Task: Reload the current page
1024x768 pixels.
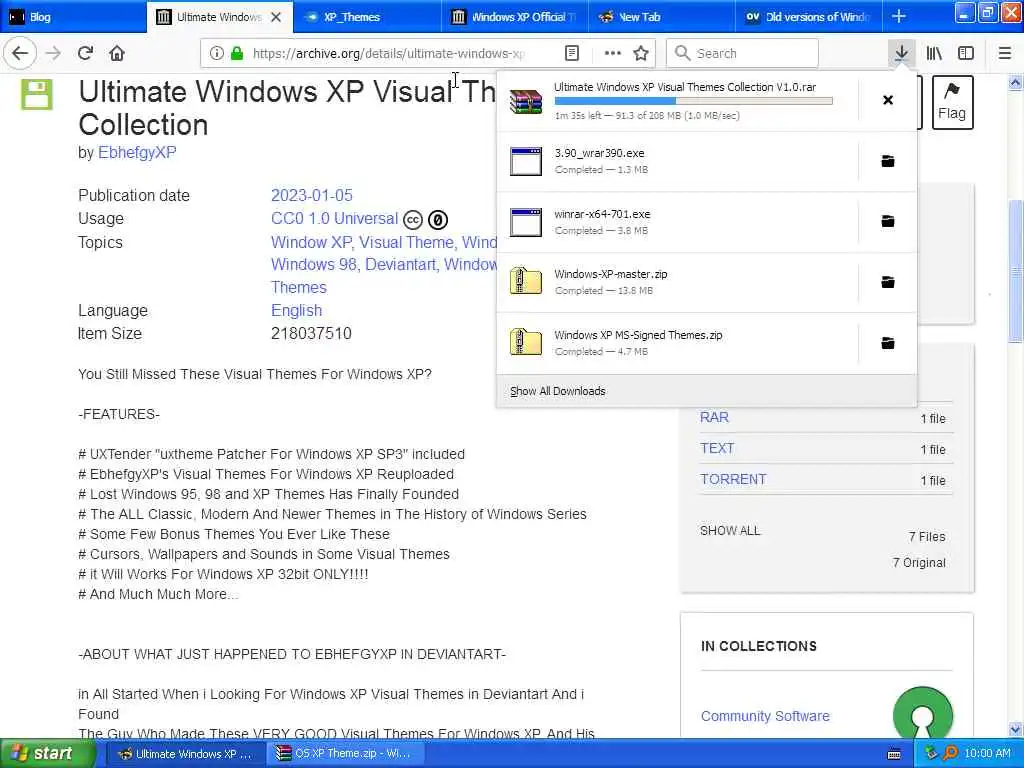Action: 85,53
